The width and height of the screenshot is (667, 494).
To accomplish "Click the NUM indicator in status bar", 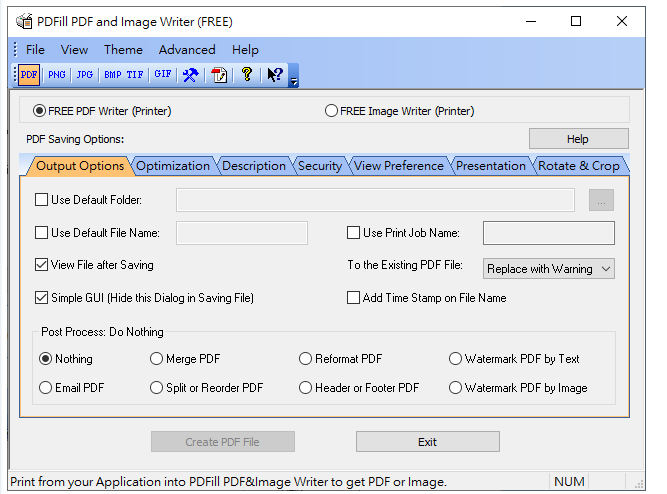I will point(569,482).
